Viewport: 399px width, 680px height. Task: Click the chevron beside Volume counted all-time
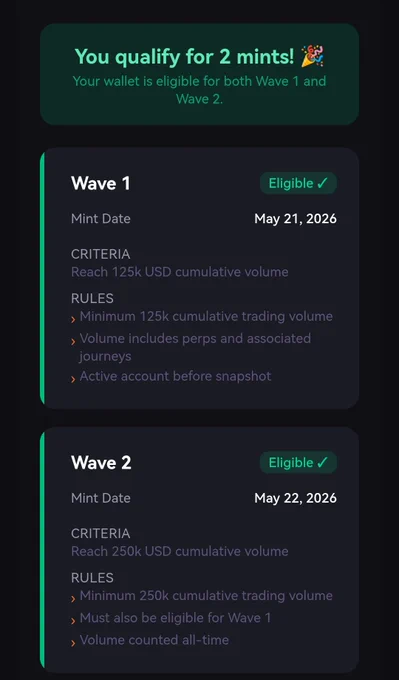73,643
